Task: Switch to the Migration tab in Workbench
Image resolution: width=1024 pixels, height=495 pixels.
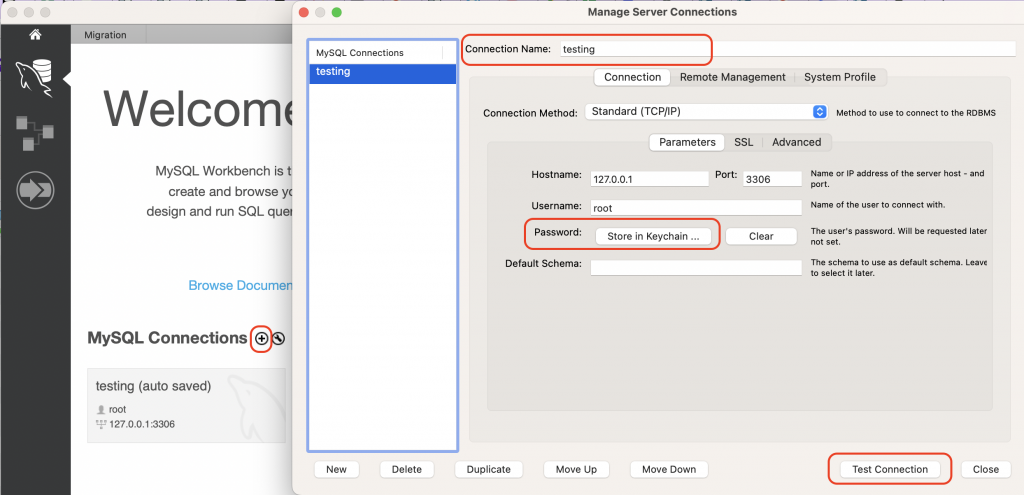Action: pyautogui.click(x=106, y=35)
